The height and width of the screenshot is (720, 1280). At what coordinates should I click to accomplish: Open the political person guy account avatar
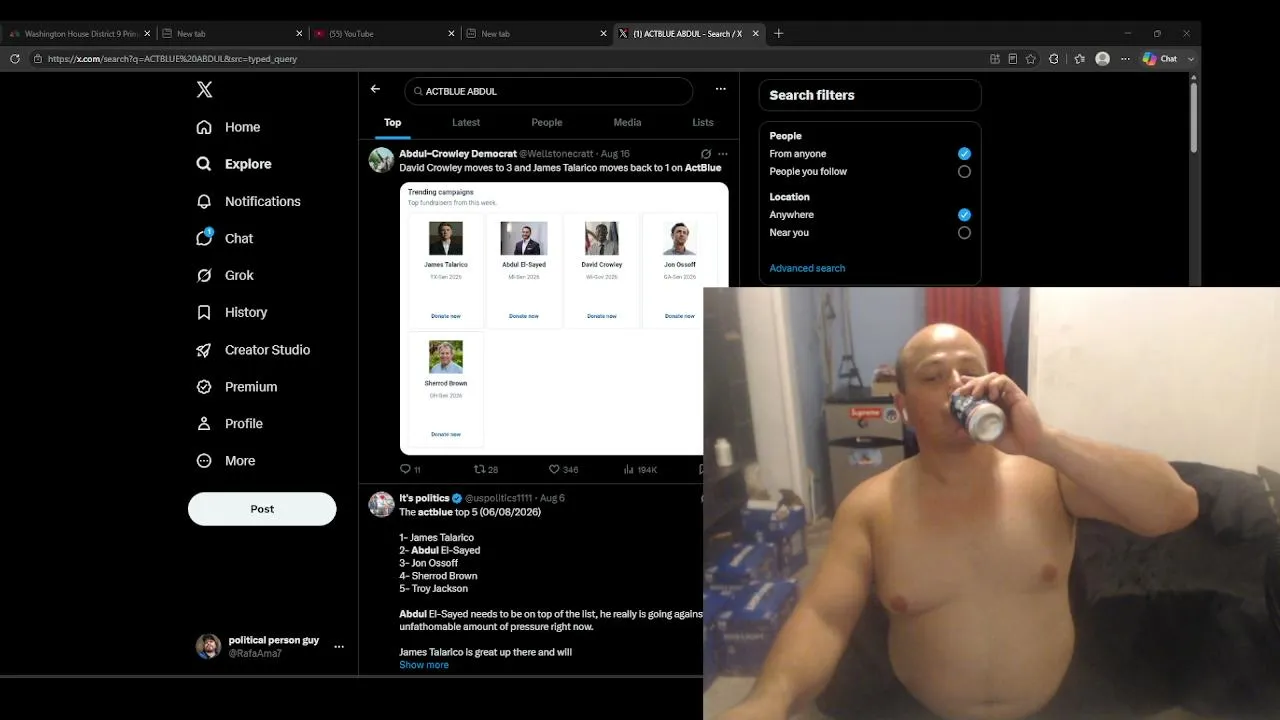tap(208, 646)
